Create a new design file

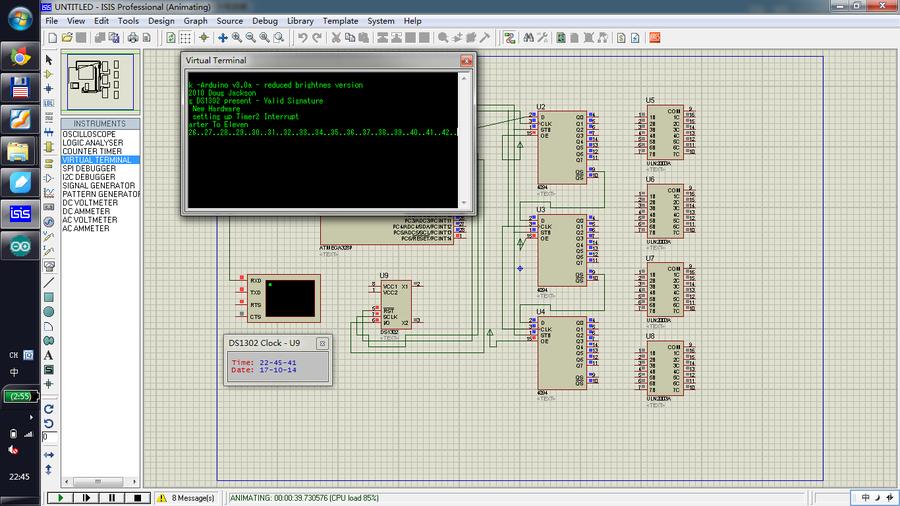pyautogui.click(x=53, y=38)
